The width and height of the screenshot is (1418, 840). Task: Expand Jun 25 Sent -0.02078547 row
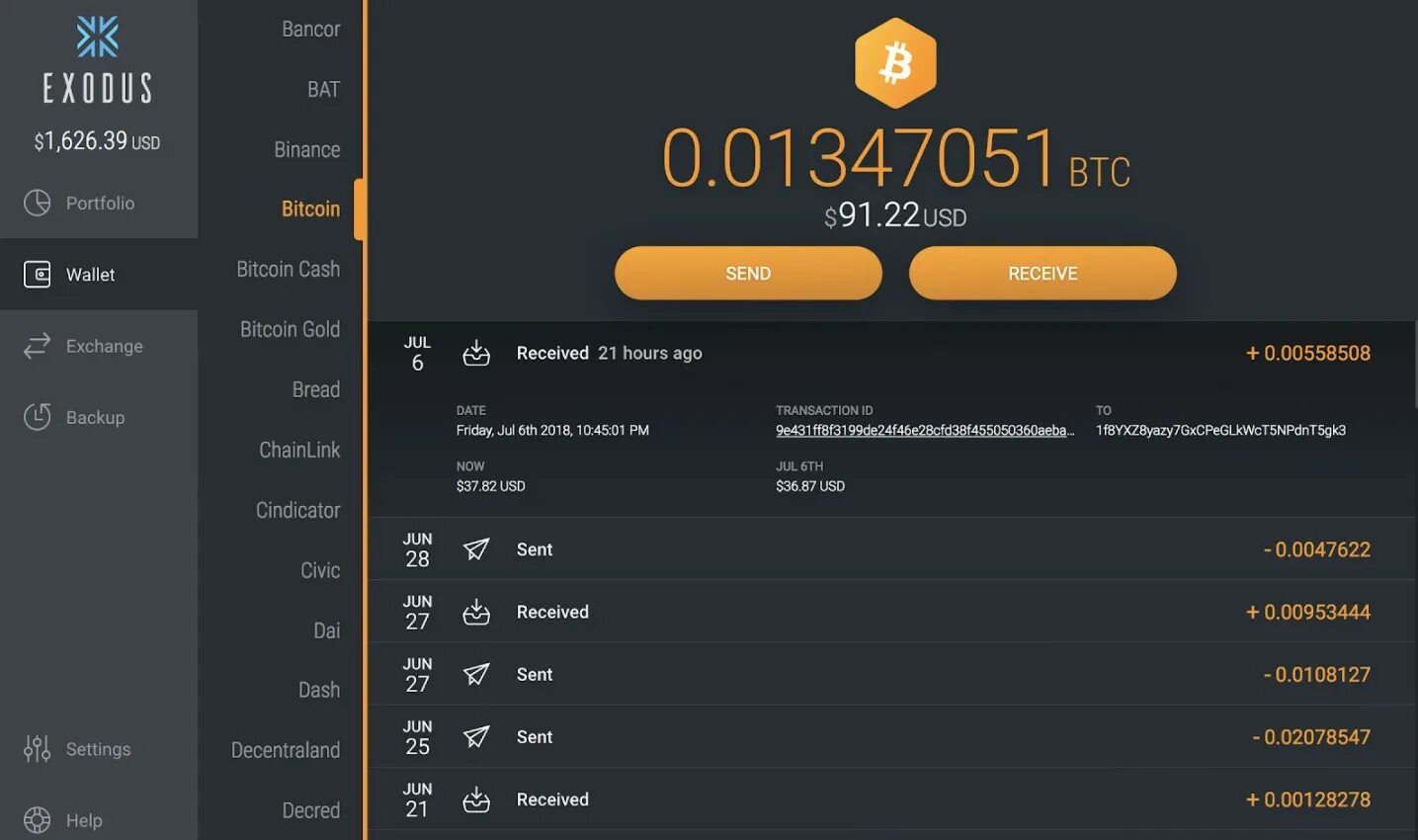pyautogui.click(x=889, y=736)
